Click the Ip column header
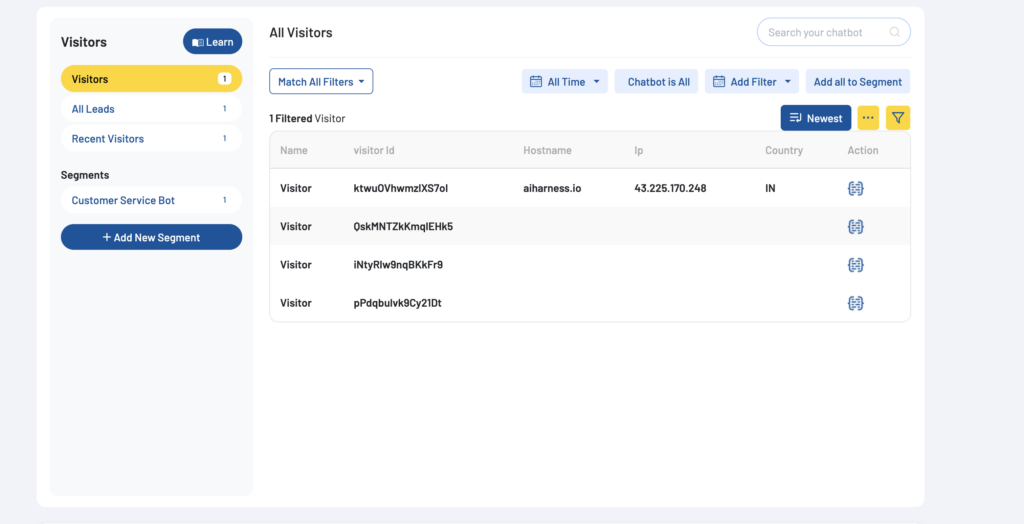1024x524 pixels. pos(639,150)
